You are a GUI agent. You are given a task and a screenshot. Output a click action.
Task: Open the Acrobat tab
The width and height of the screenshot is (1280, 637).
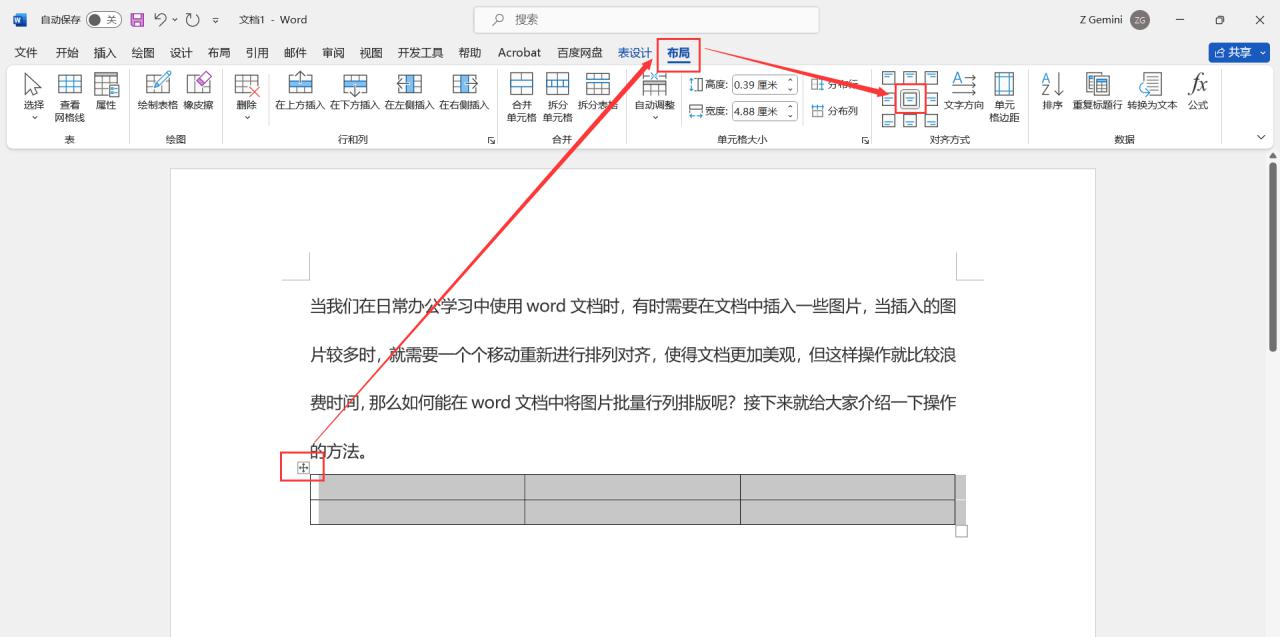pos(519,53)
